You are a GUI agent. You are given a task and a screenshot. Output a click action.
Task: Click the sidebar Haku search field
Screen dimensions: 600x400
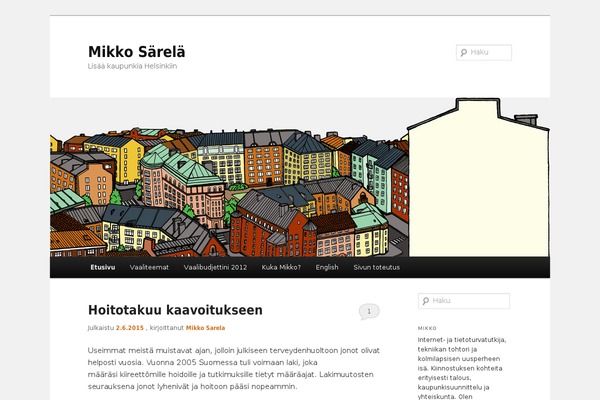(x=464, y=301)
